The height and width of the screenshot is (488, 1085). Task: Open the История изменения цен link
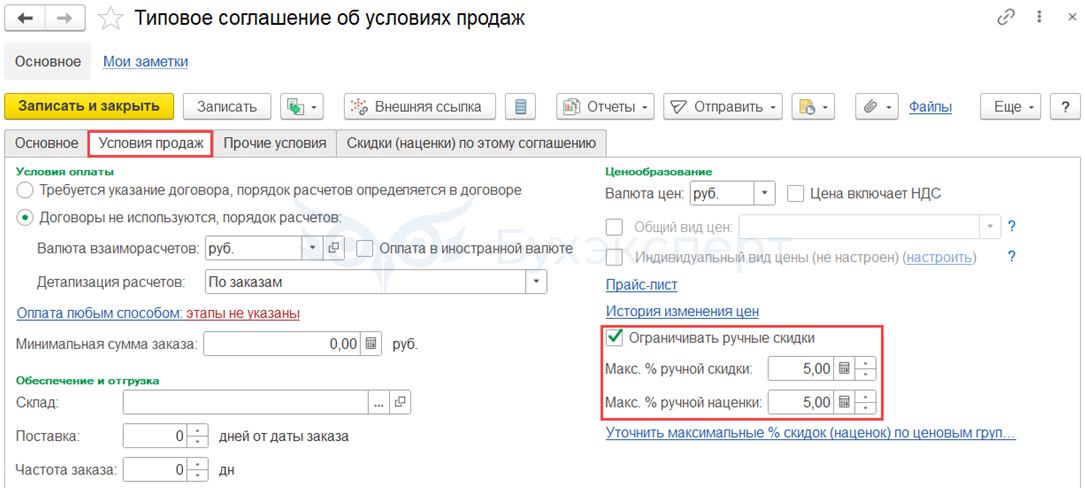[x=682, y=311]
